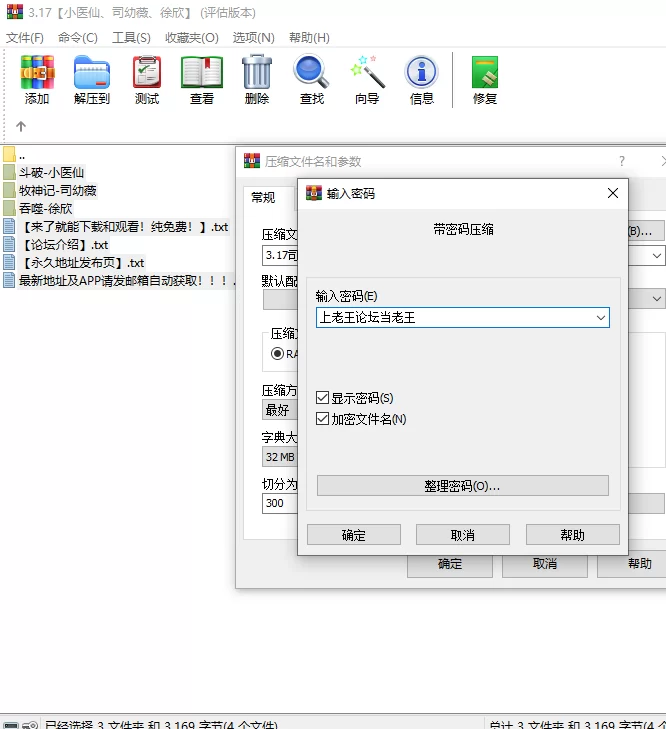This screenshot has width=666, height=729.
Task: Click 取消 in the 输入密码 dialog
Action: click(463, 535)
